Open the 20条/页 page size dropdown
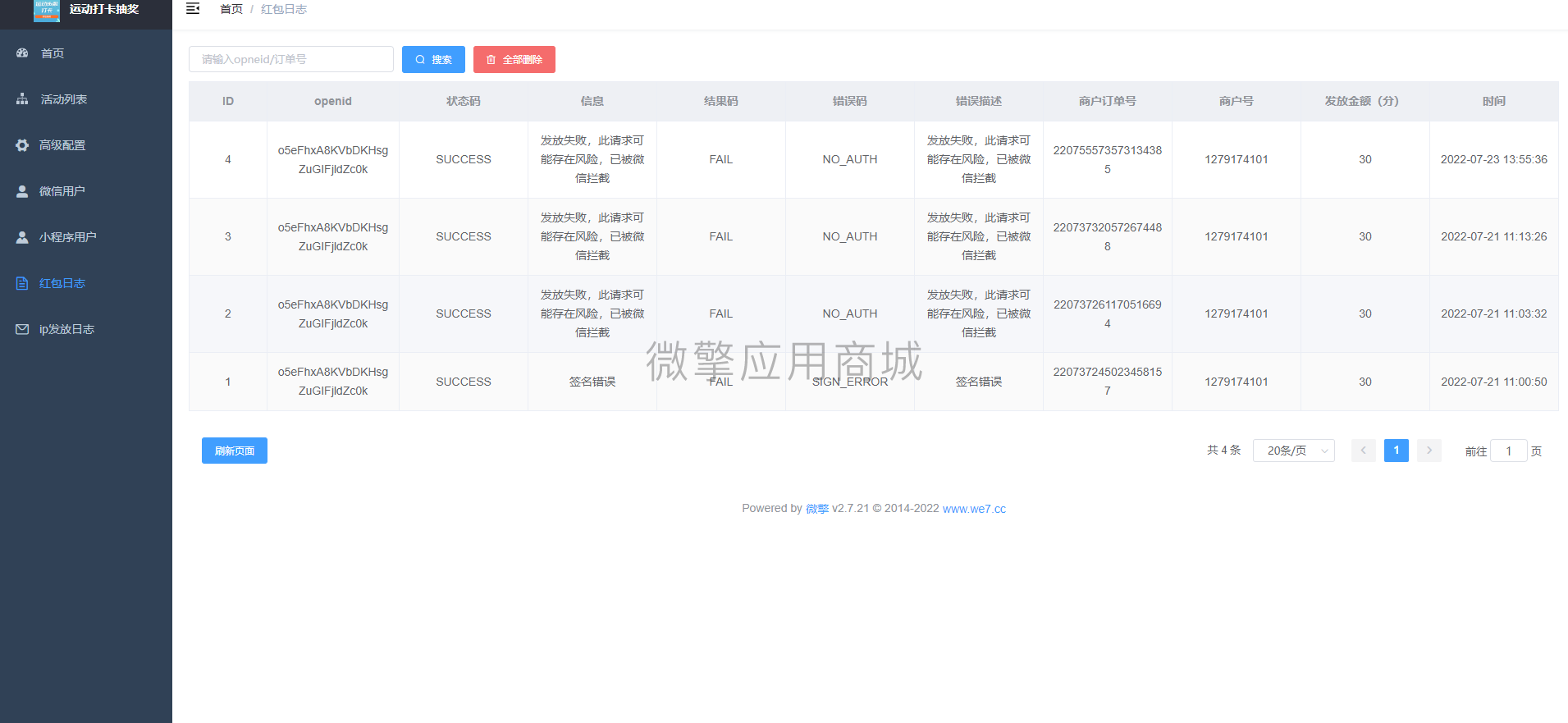 coord(1294,451)
